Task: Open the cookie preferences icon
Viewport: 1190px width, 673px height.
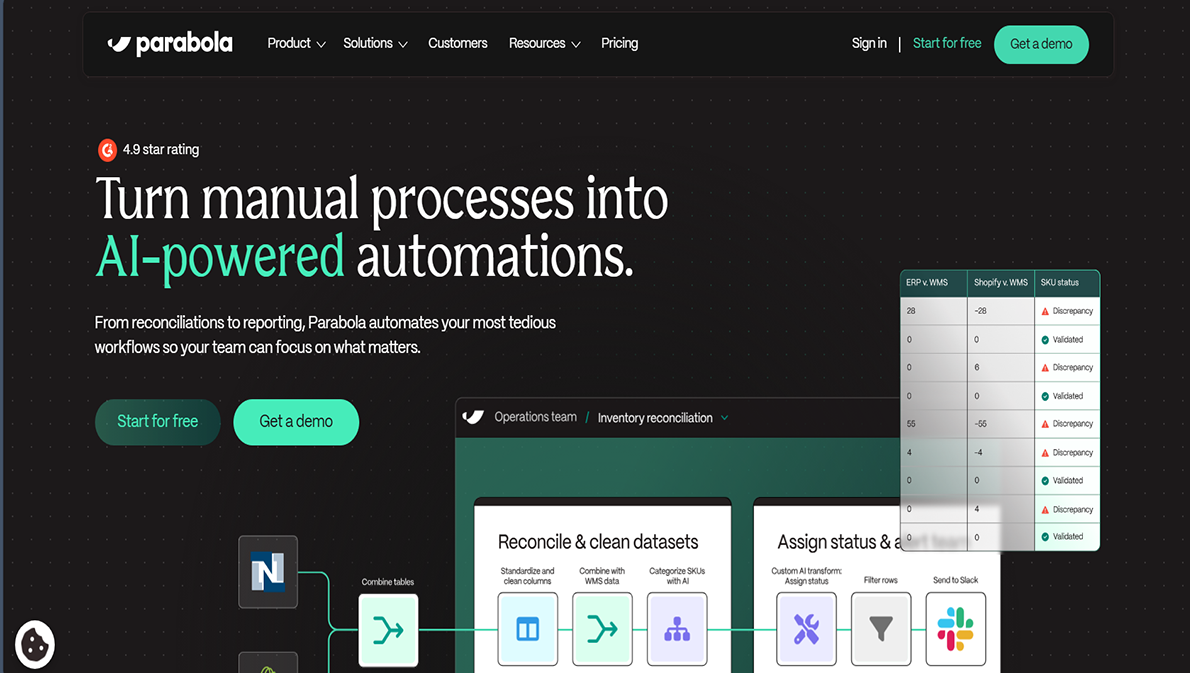Action: [34, 644]
